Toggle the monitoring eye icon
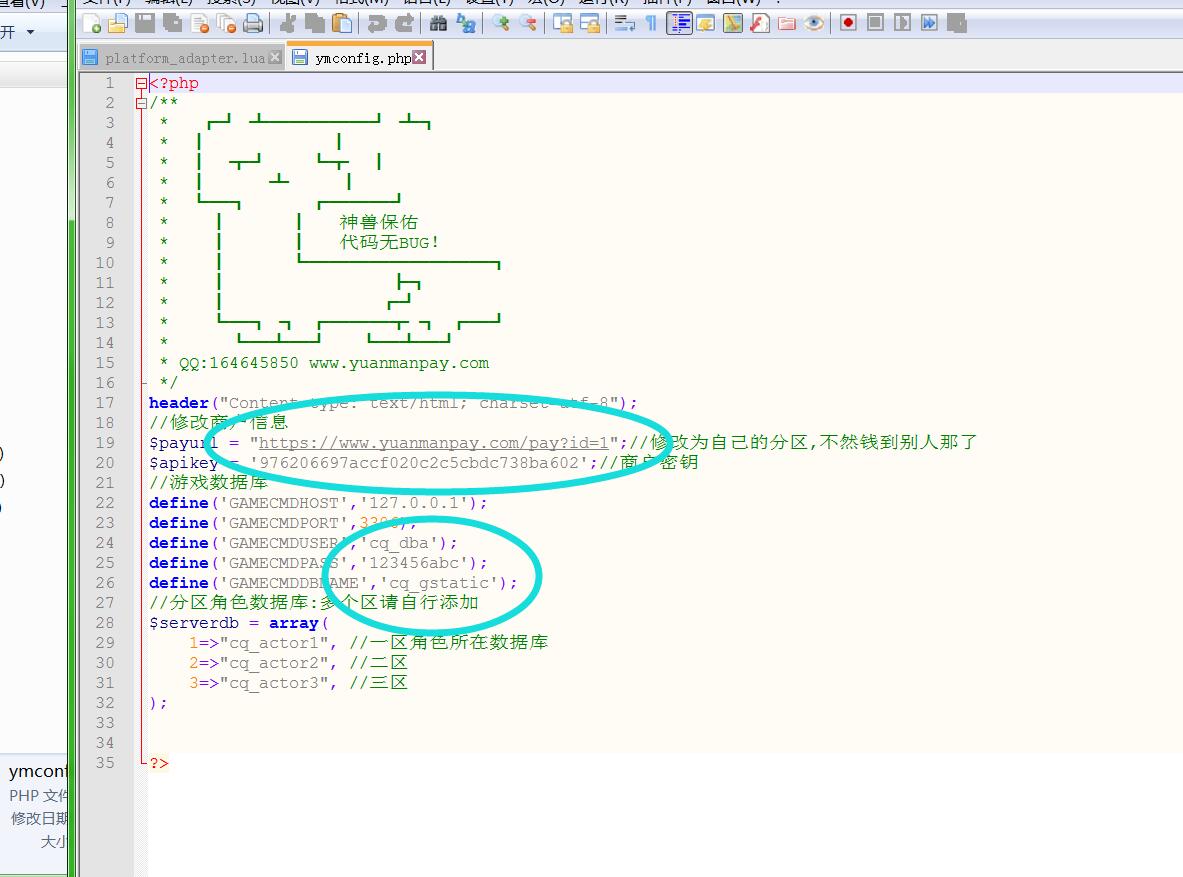Viewport: 1183px width, 877px height. (814, 23)
